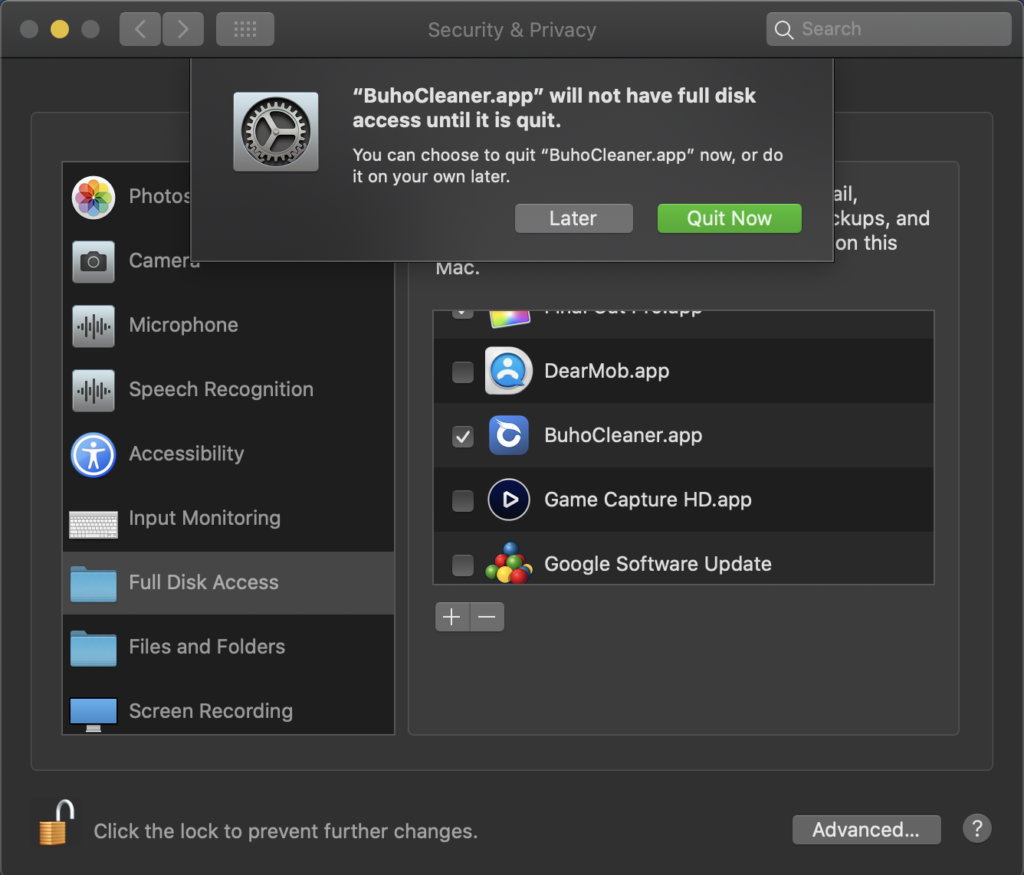Click the Google Software Update icon
Screen dimensions: 1024x875
[509, 563]
